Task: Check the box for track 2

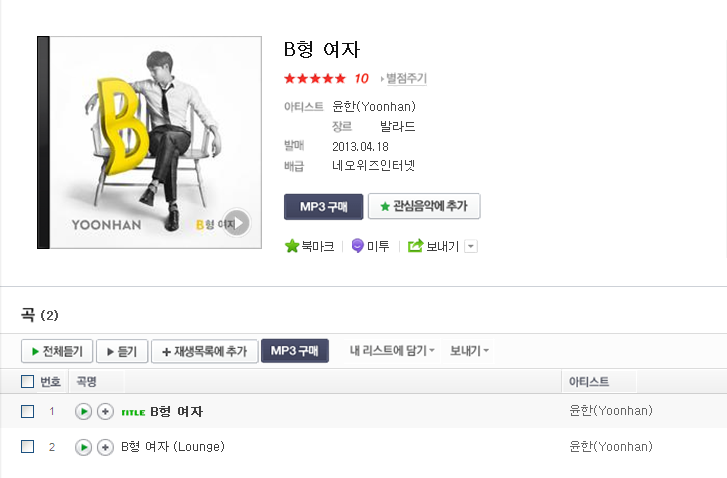Action: [28, 447]
